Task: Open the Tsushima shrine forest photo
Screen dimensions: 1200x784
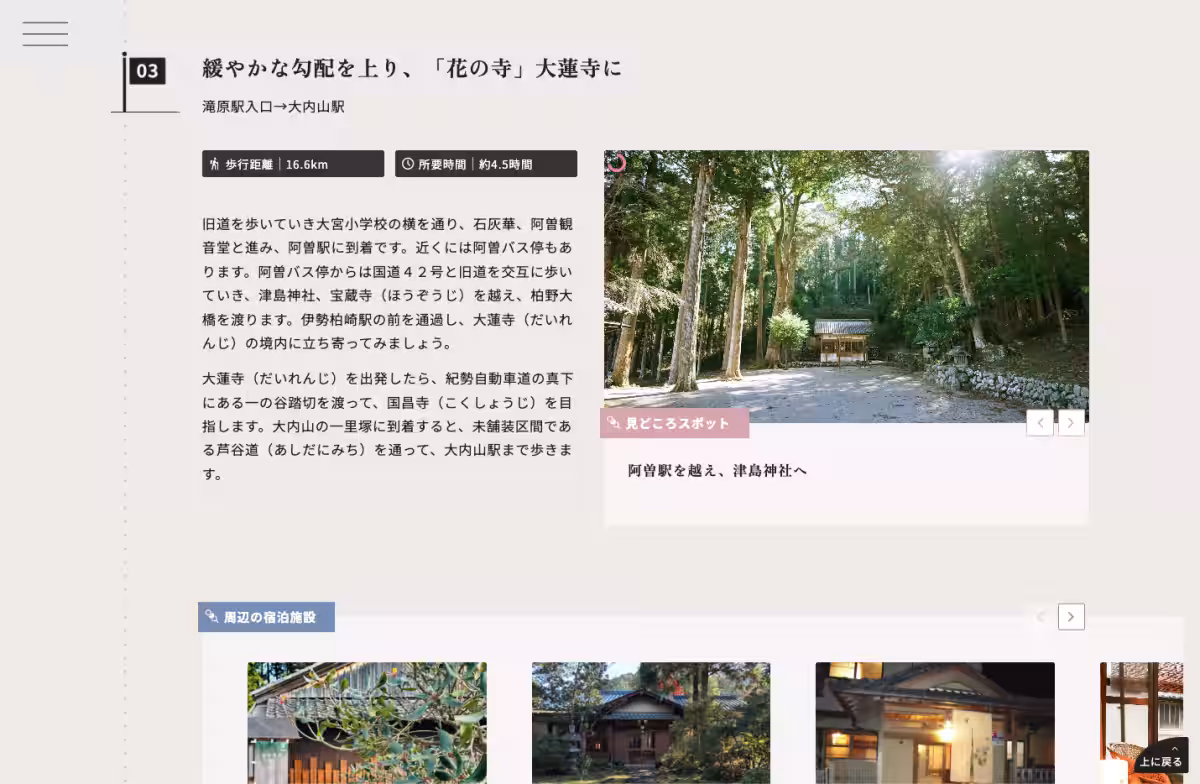Action: click(845, 285)
